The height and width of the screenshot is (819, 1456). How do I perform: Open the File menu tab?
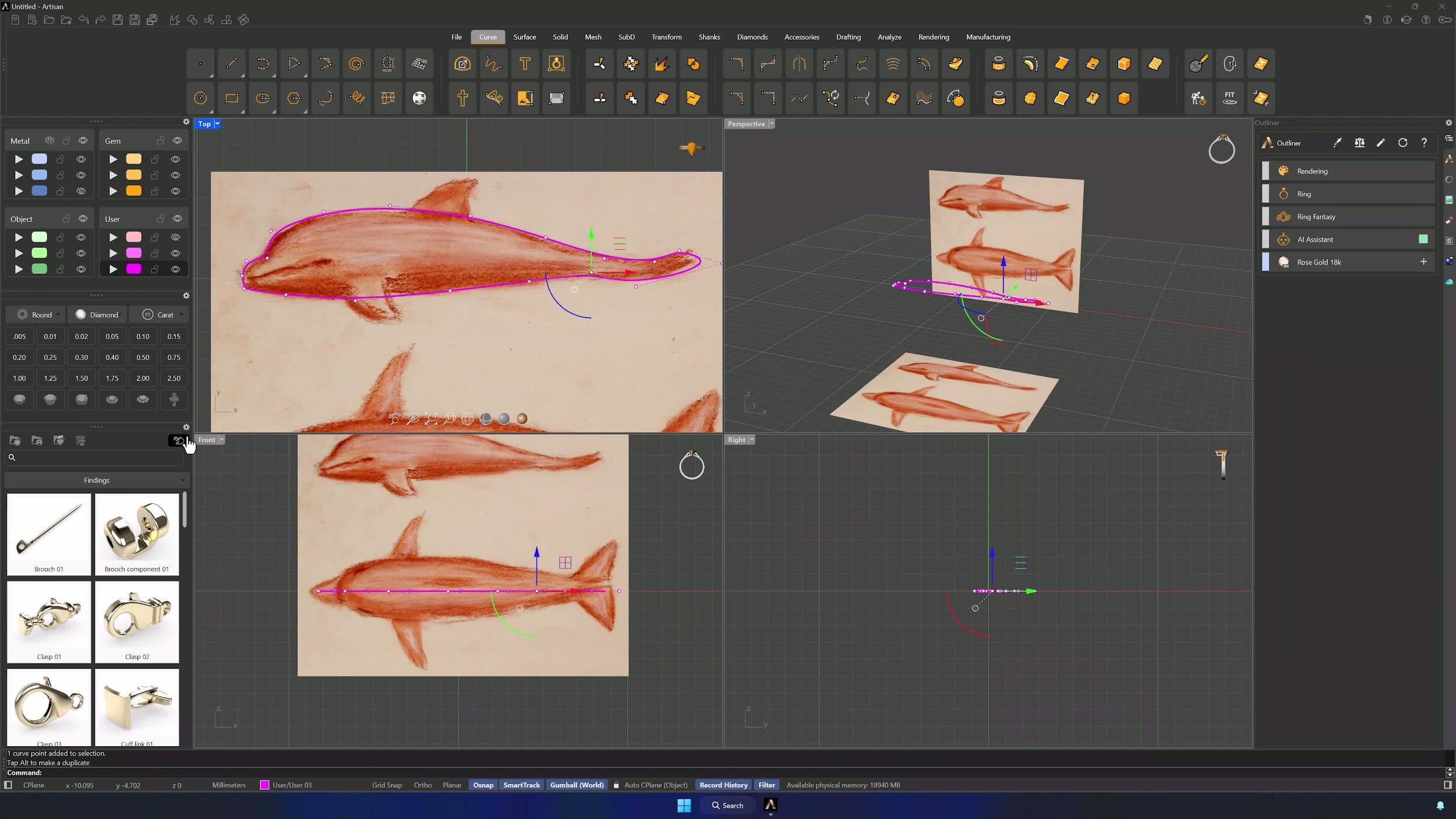coord(457,37)
